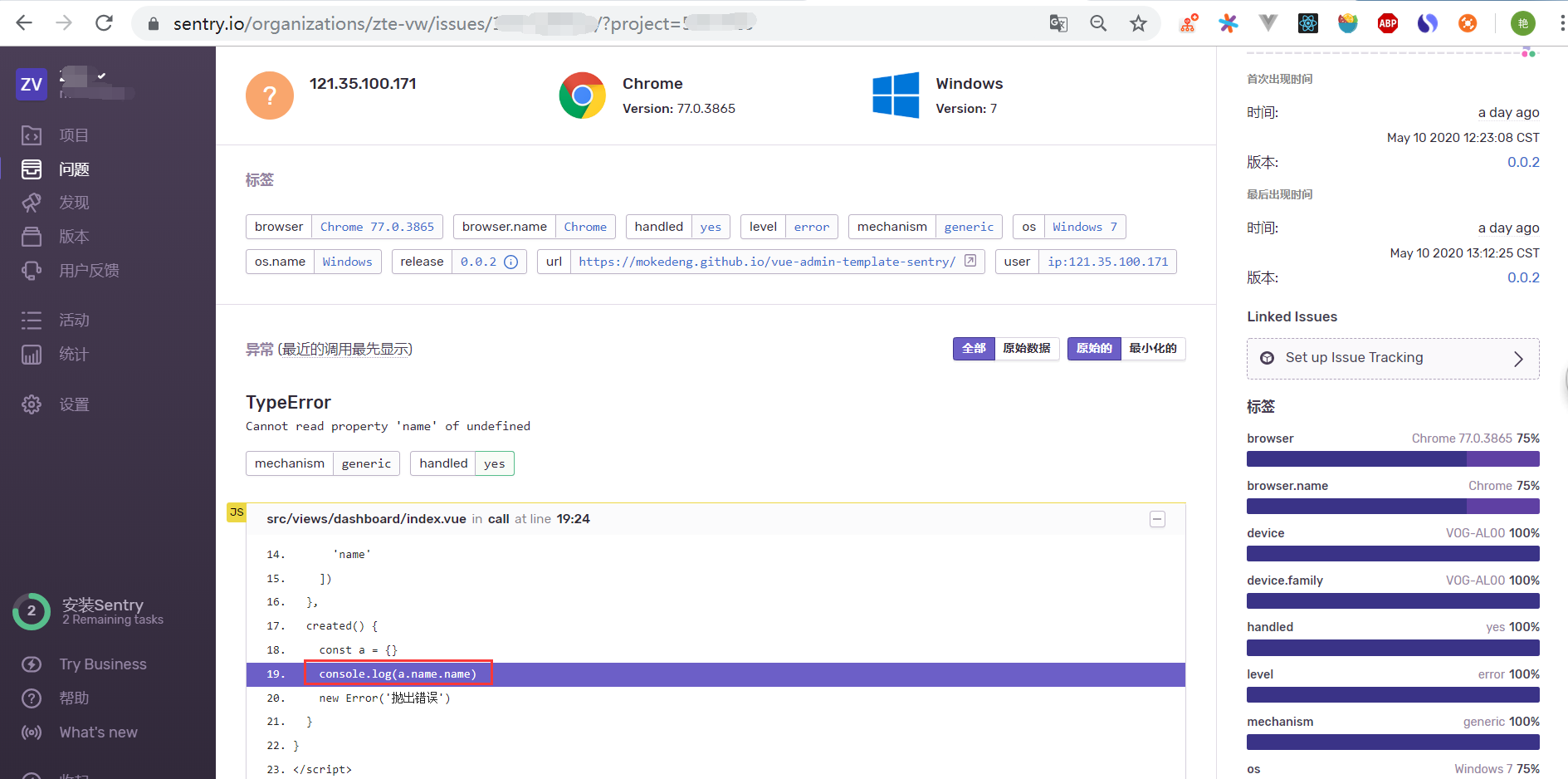The image size is (1568, 779).
Task: Click the browser tag distribution bar
Action: click(x=1393, y=459)
